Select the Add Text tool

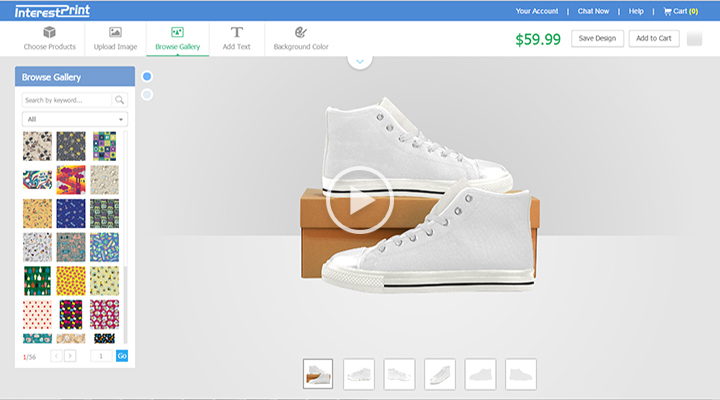236,39
